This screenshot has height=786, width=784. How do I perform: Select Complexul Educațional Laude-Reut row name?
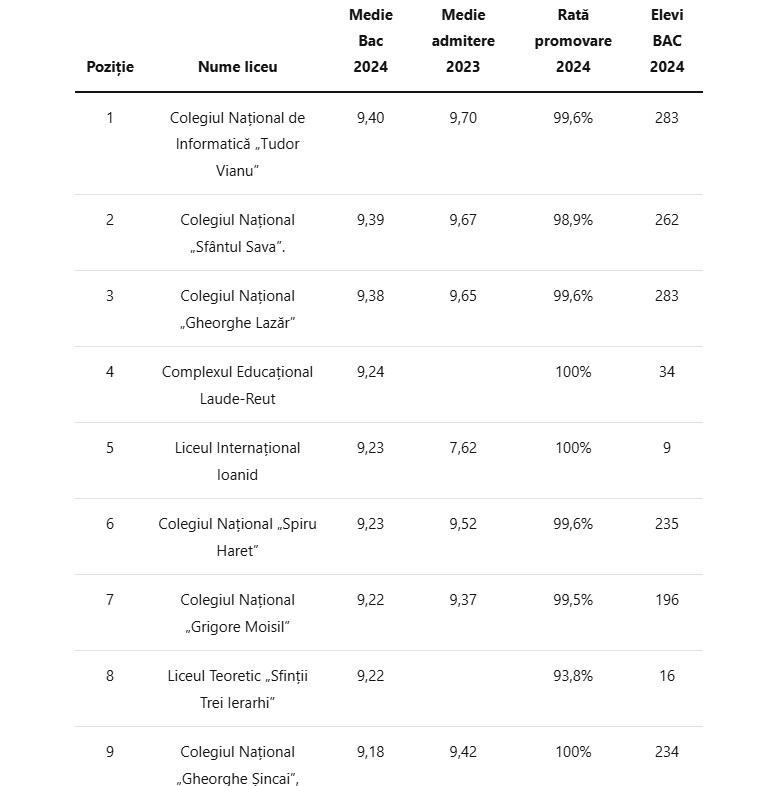click(x=238, y=385)
